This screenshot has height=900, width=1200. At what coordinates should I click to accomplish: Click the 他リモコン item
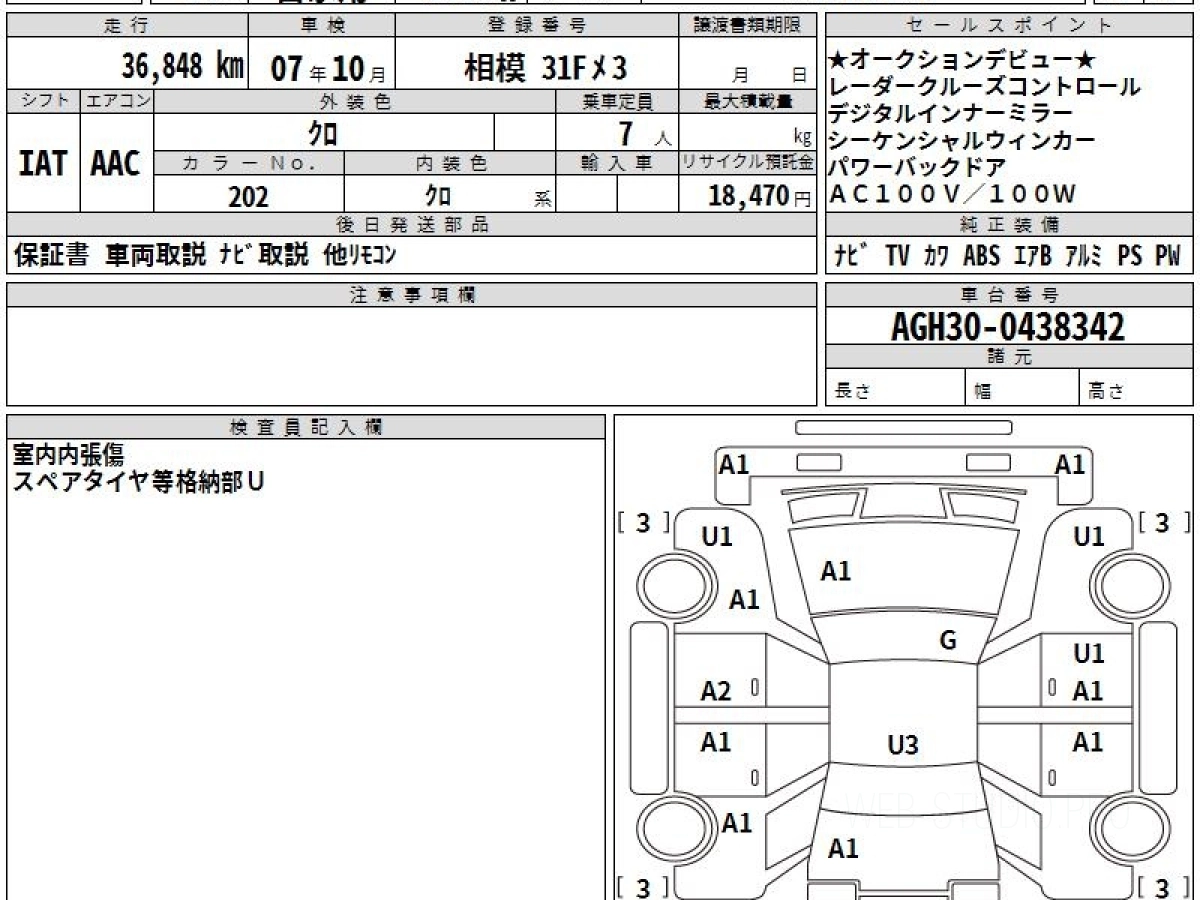click(x=360, y=255)
